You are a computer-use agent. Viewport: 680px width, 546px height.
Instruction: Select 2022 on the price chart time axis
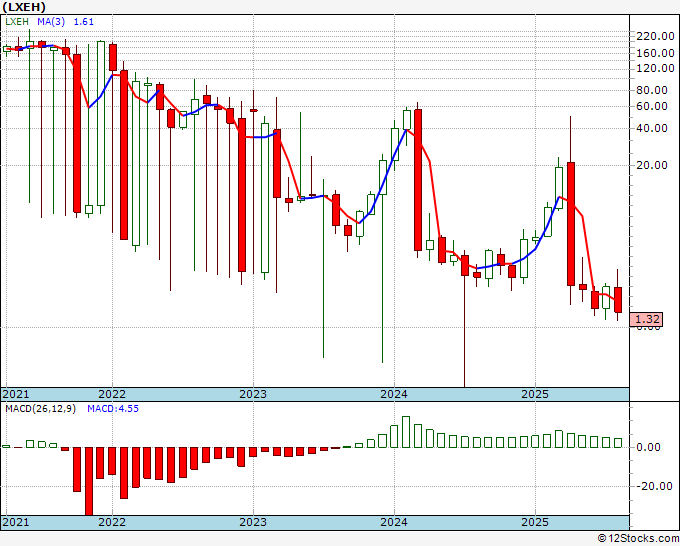(x=112, y=394)
